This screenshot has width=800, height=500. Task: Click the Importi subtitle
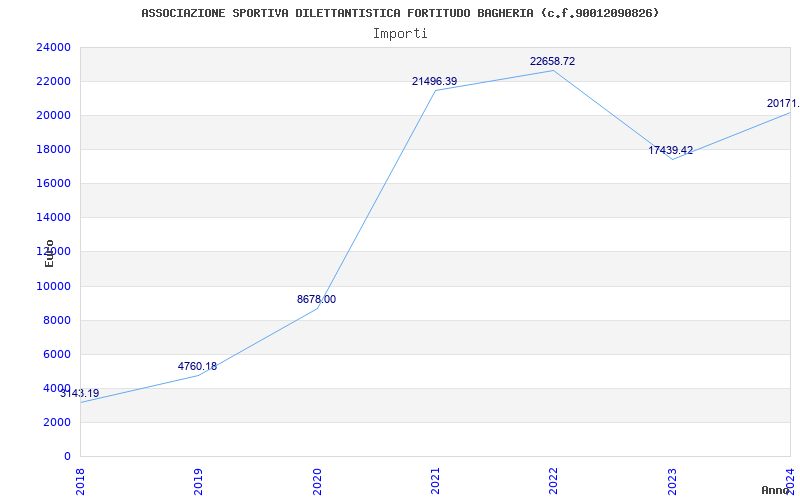click(400, 34)
